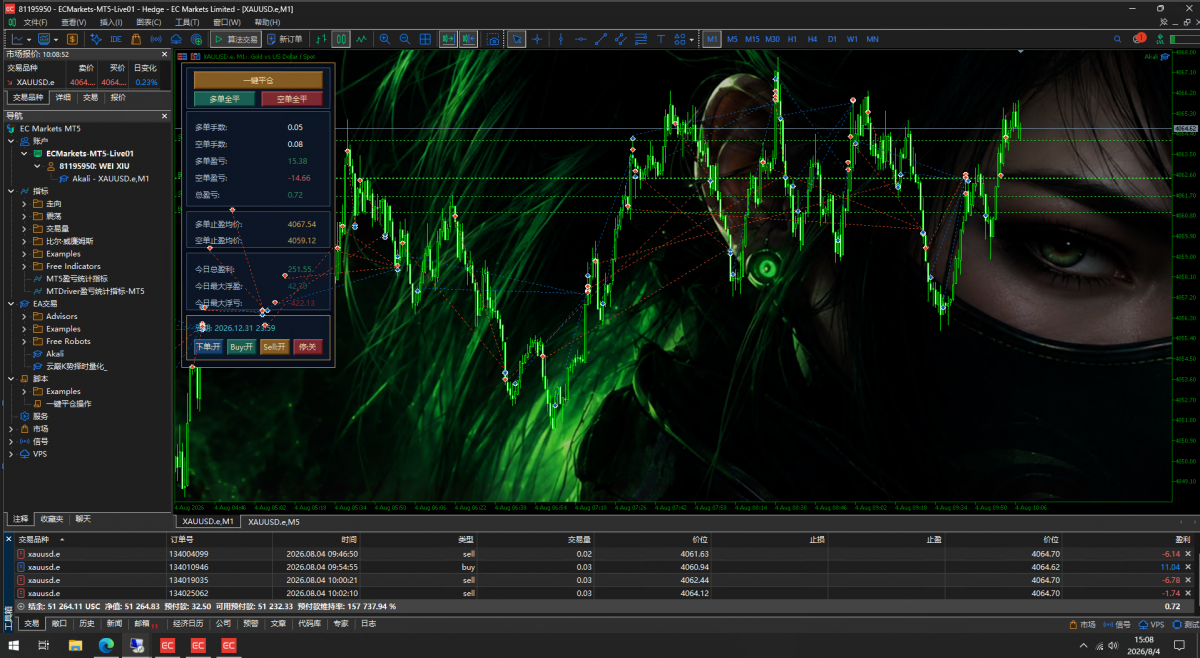Select the Akali expert in navigator

(x=55, y=354)
